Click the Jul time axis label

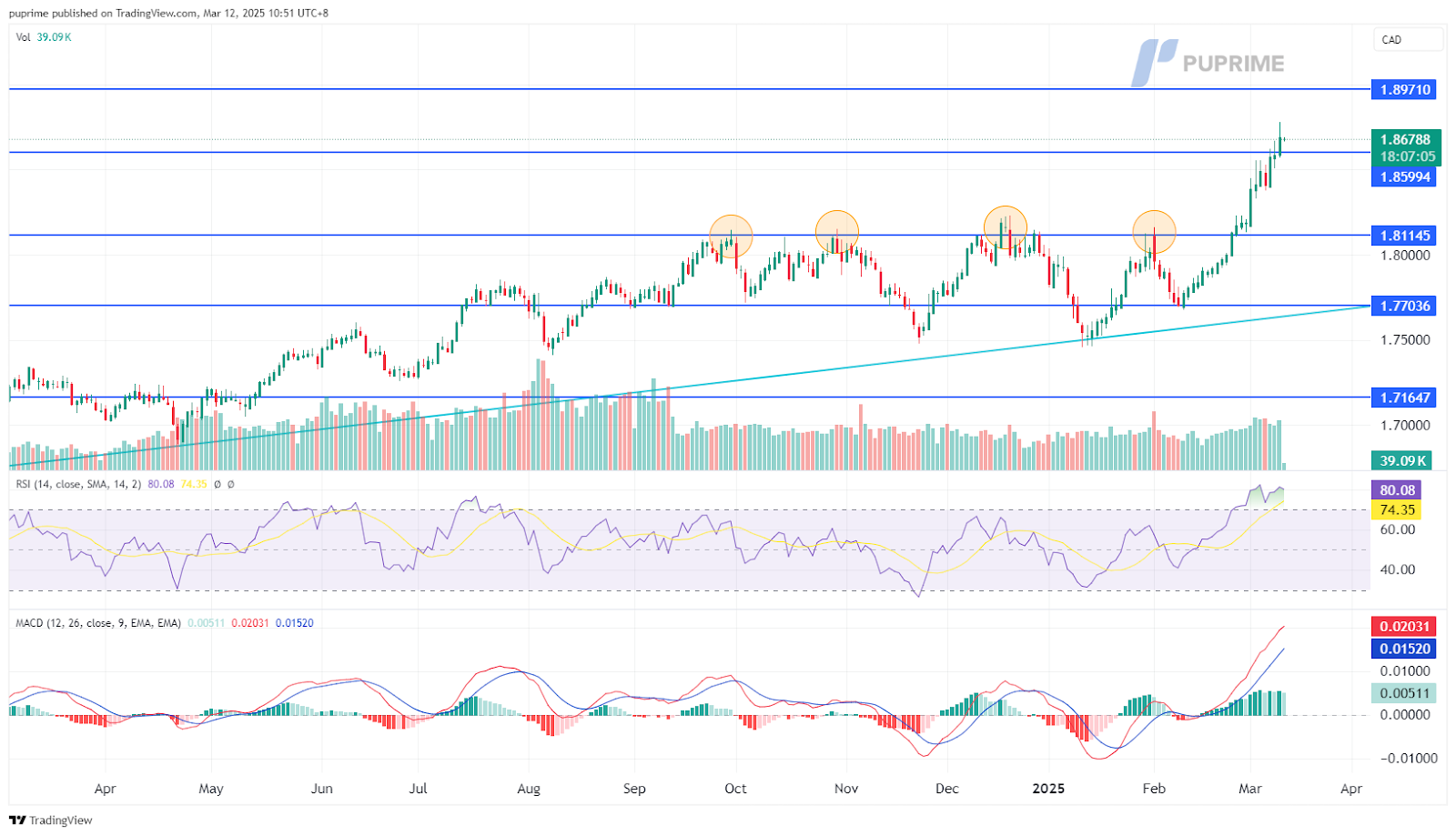click(418, 789)
